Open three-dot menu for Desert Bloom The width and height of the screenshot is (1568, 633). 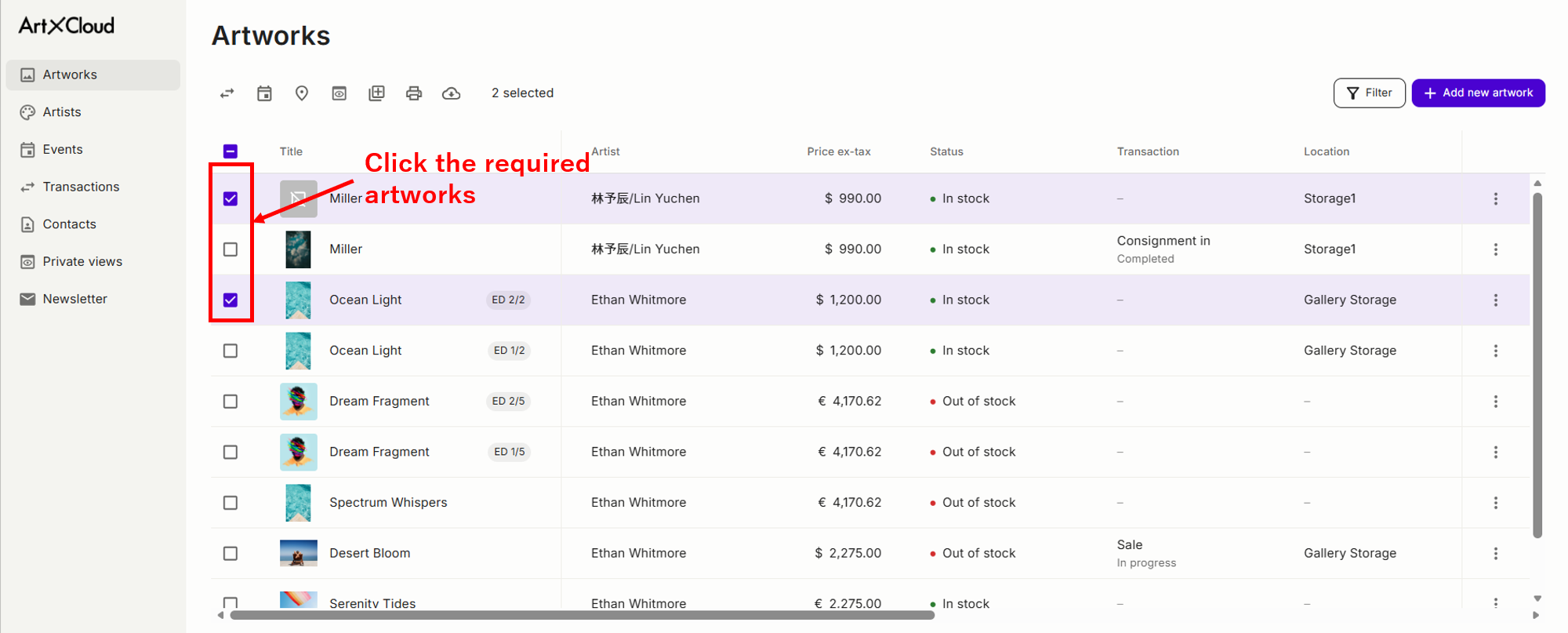(1496, 554)
